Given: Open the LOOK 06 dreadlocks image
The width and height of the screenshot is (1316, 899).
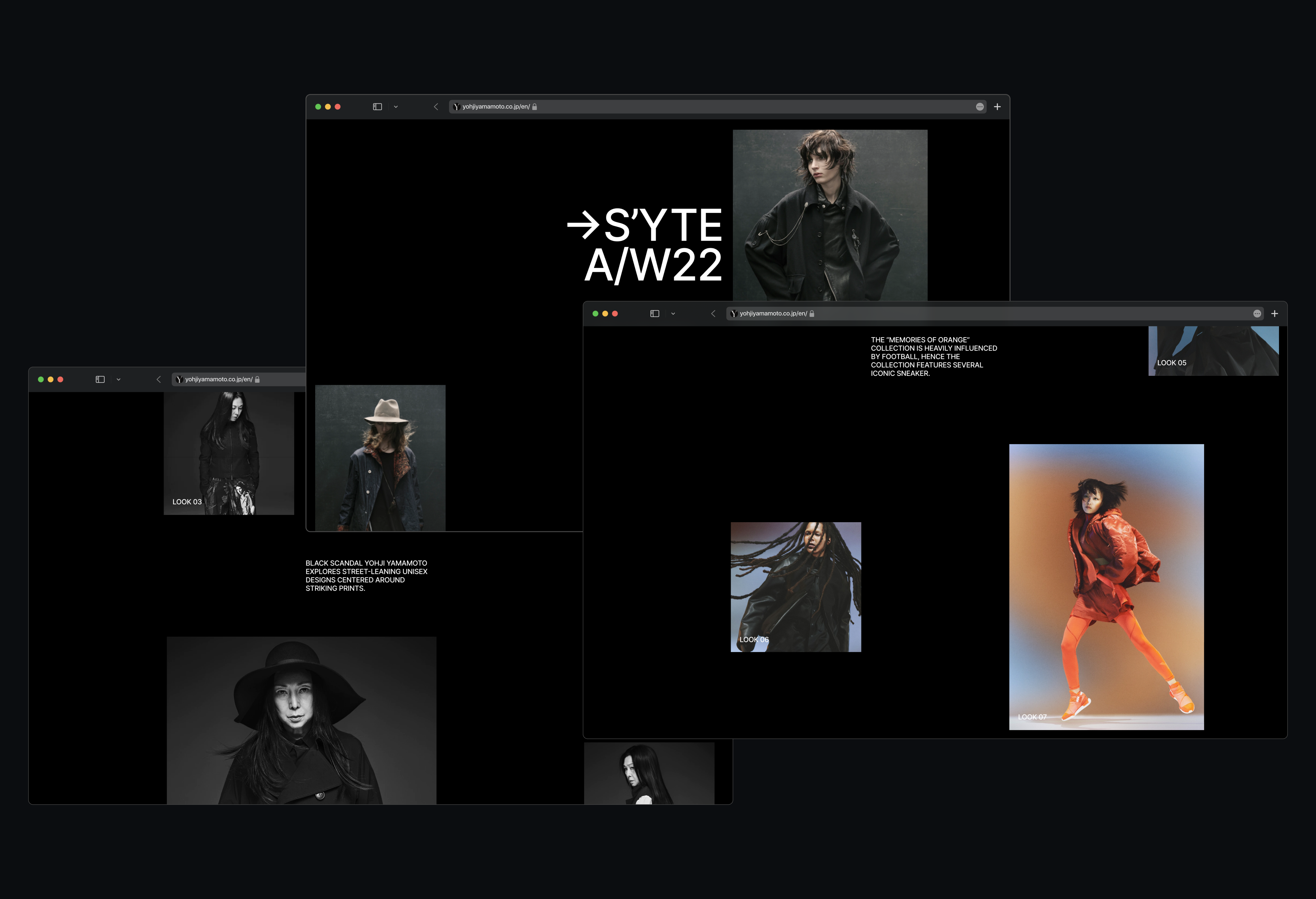Looking at the screenshot, I should tap(796, 586).
